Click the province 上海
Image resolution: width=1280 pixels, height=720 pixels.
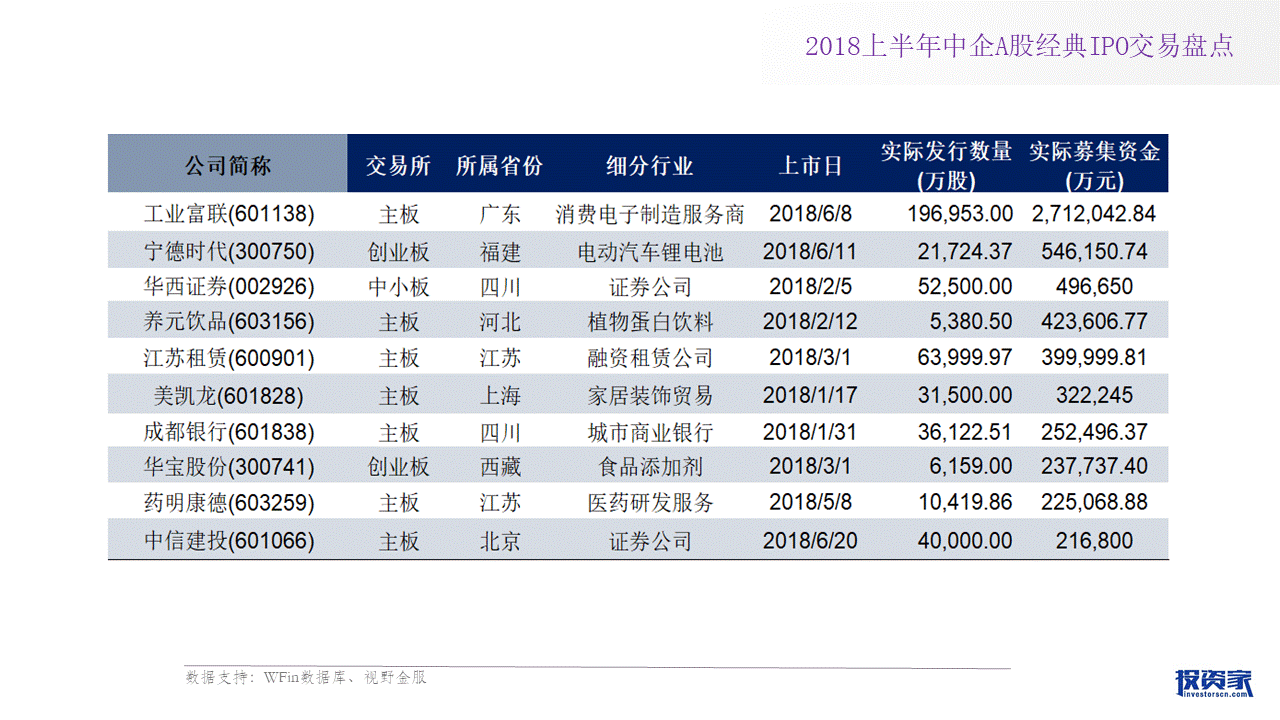tap(500, 395)
